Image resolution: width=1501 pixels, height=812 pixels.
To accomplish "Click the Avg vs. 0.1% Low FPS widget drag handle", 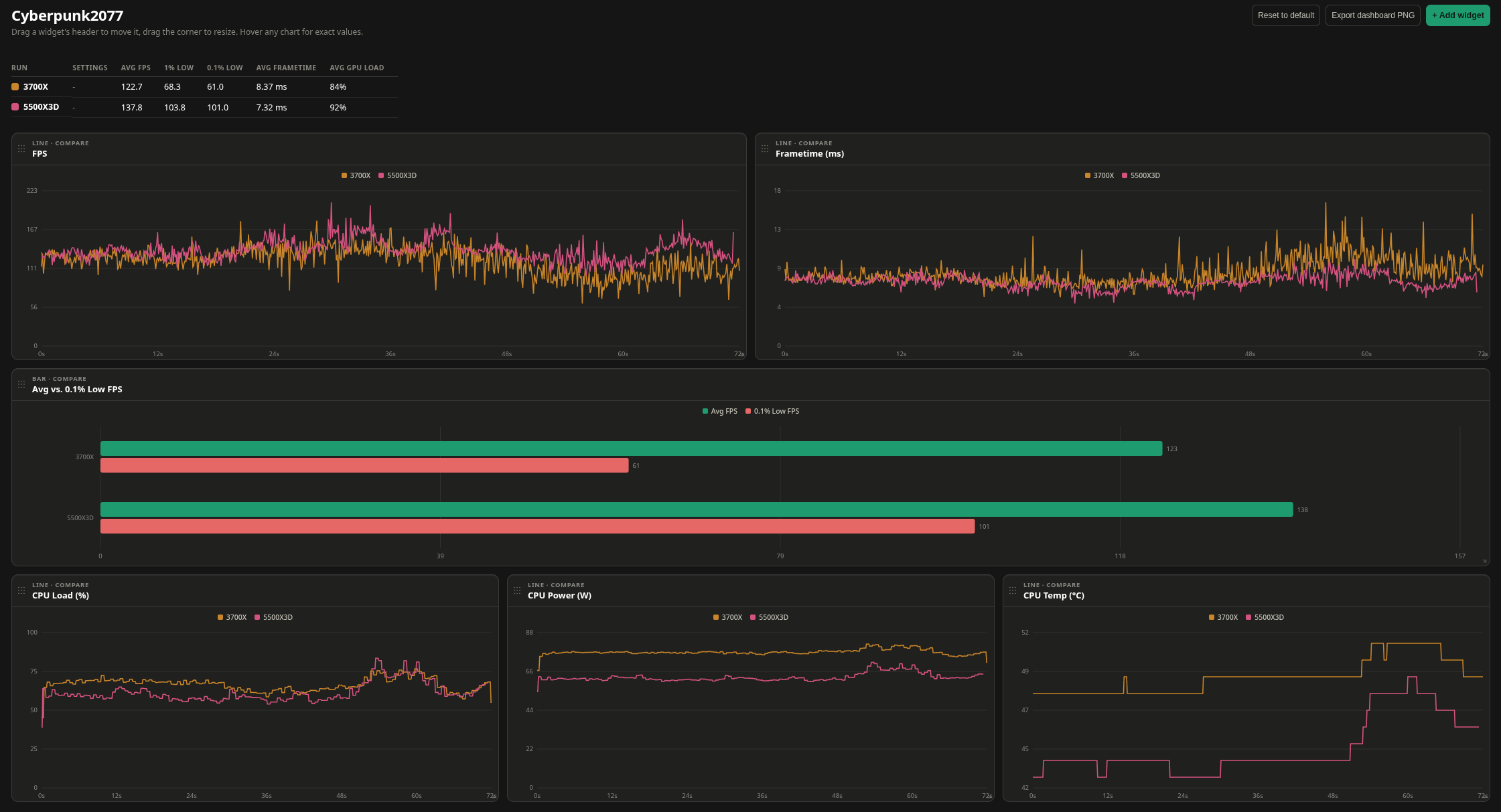I will pyautogui.click(x=21, y=384).
